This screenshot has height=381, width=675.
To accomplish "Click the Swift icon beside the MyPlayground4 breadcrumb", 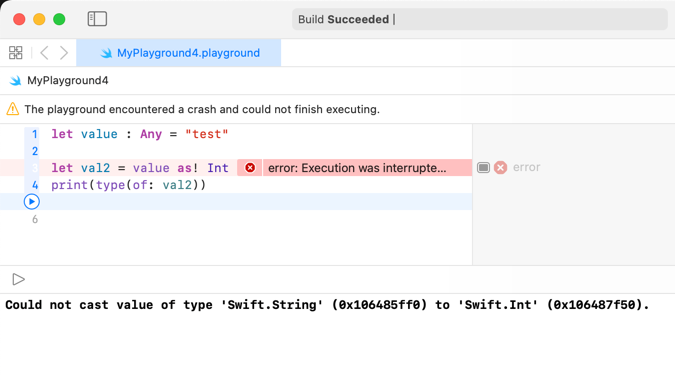I will pyautogui.click(x=15, y=81).
